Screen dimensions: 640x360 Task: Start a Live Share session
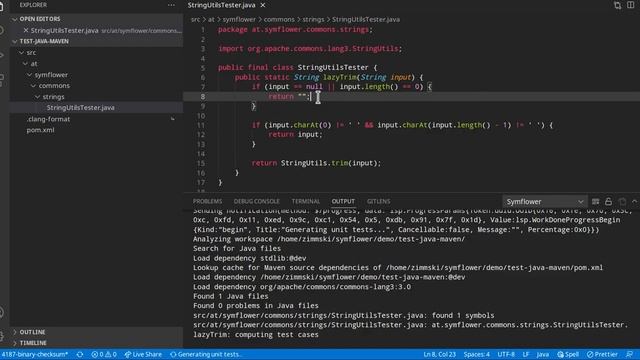[x=143, y=354]
